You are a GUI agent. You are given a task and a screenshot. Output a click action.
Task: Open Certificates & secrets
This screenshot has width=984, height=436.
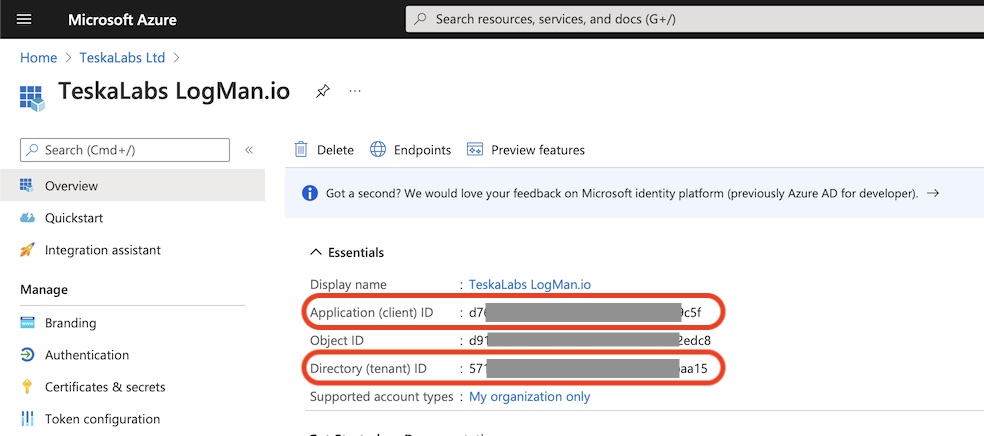coord(105,387)
